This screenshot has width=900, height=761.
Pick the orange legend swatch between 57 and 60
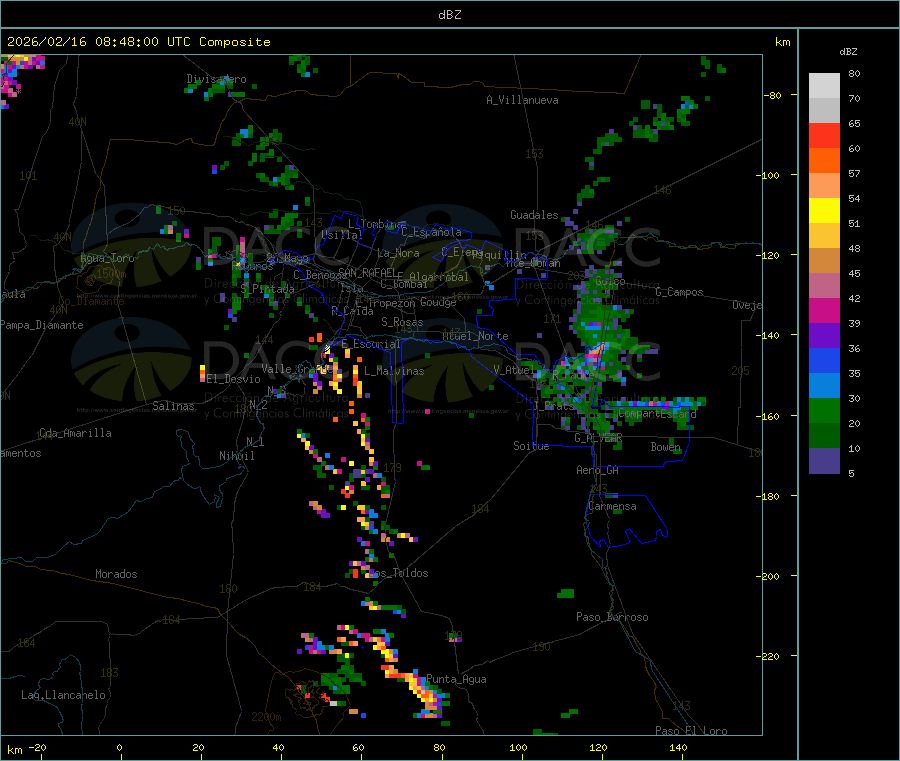point(824,161)
